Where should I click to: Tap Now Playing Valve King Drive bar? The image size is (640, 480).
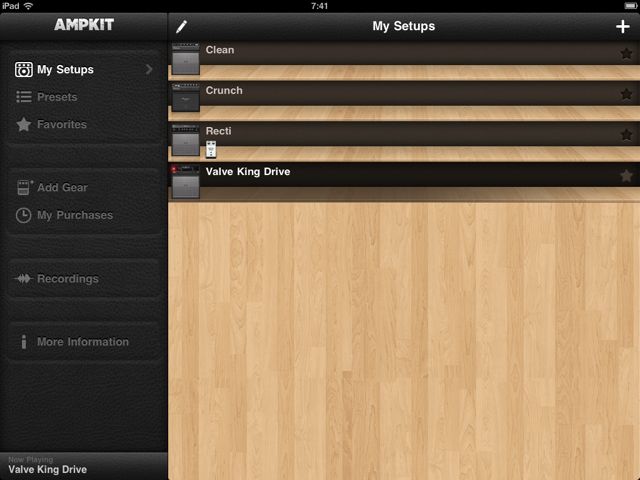point(84,466)
